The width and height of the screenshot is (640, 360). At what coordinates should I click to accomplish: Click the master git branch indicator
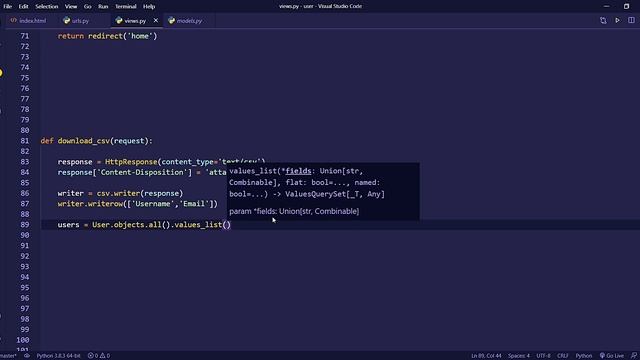8,356
